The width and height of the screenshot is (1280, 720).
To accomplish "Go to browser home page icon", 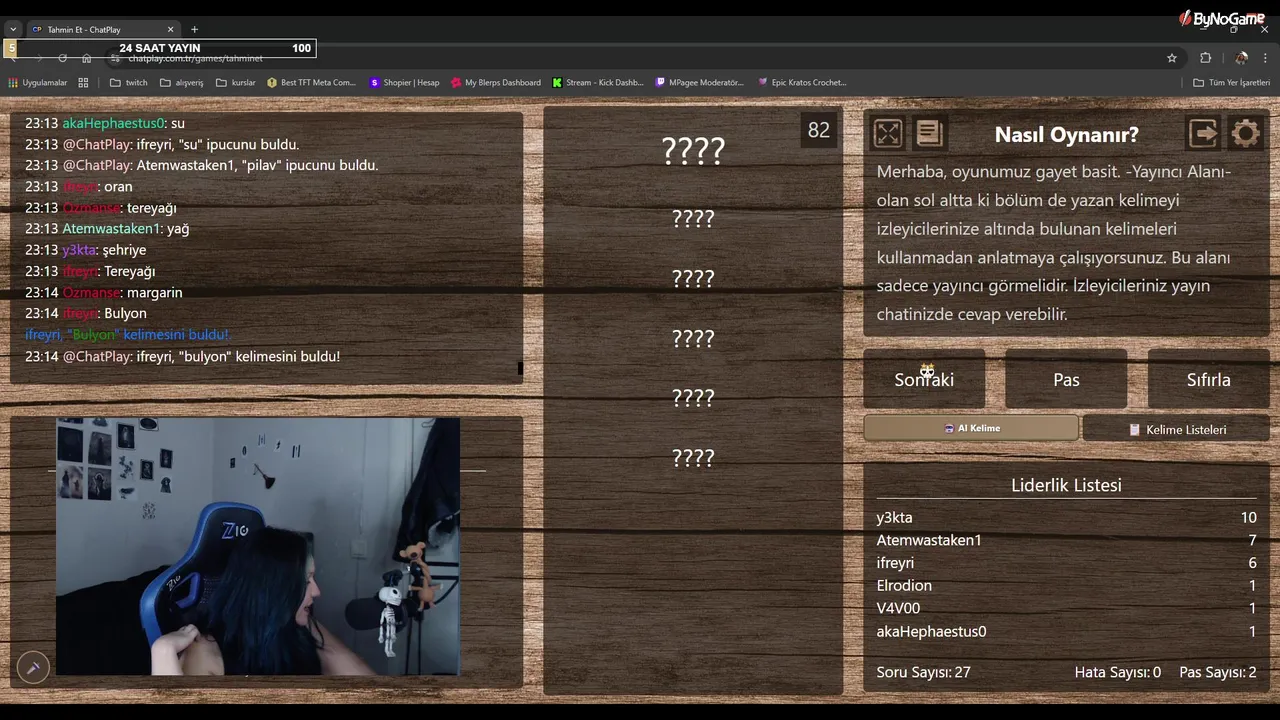I will pos(87,58).
